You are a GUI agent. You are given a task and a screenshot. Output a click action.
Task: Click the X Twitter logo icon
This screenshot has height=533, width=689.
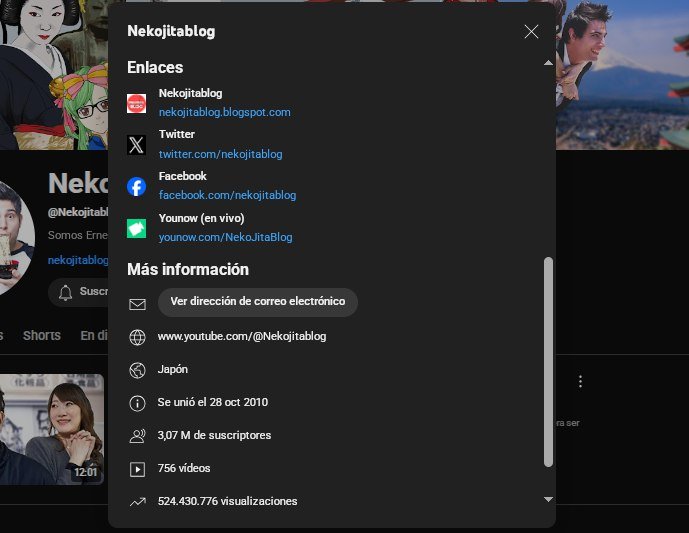136,145
